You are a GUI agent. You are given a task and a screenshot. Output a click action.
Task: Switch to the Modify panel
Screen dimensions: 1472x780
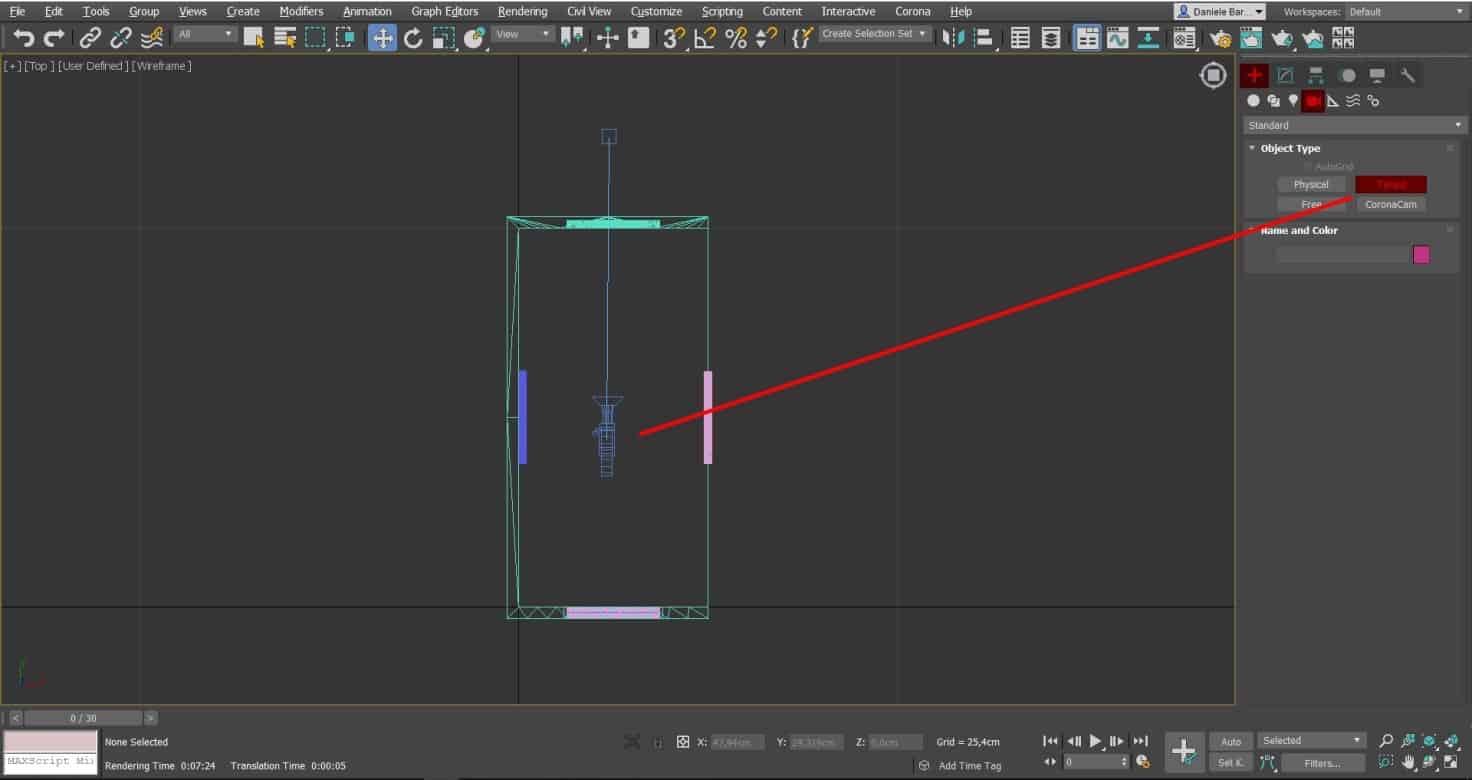pyautogui.click(x=1284, y=74)
